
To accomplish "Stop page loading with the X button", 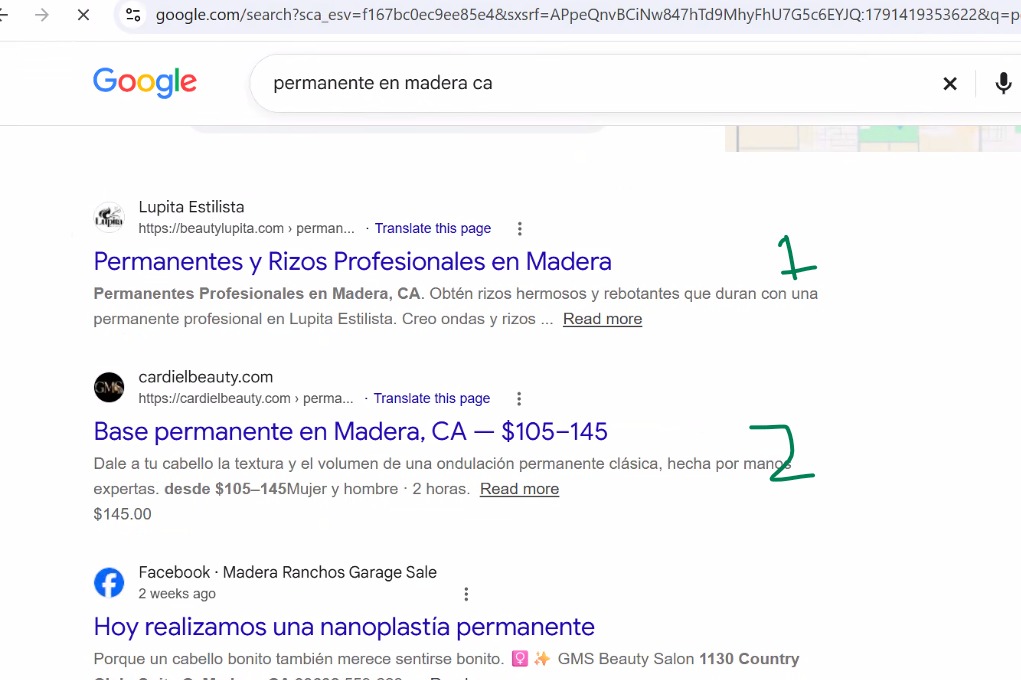I will tap(83, 14).
